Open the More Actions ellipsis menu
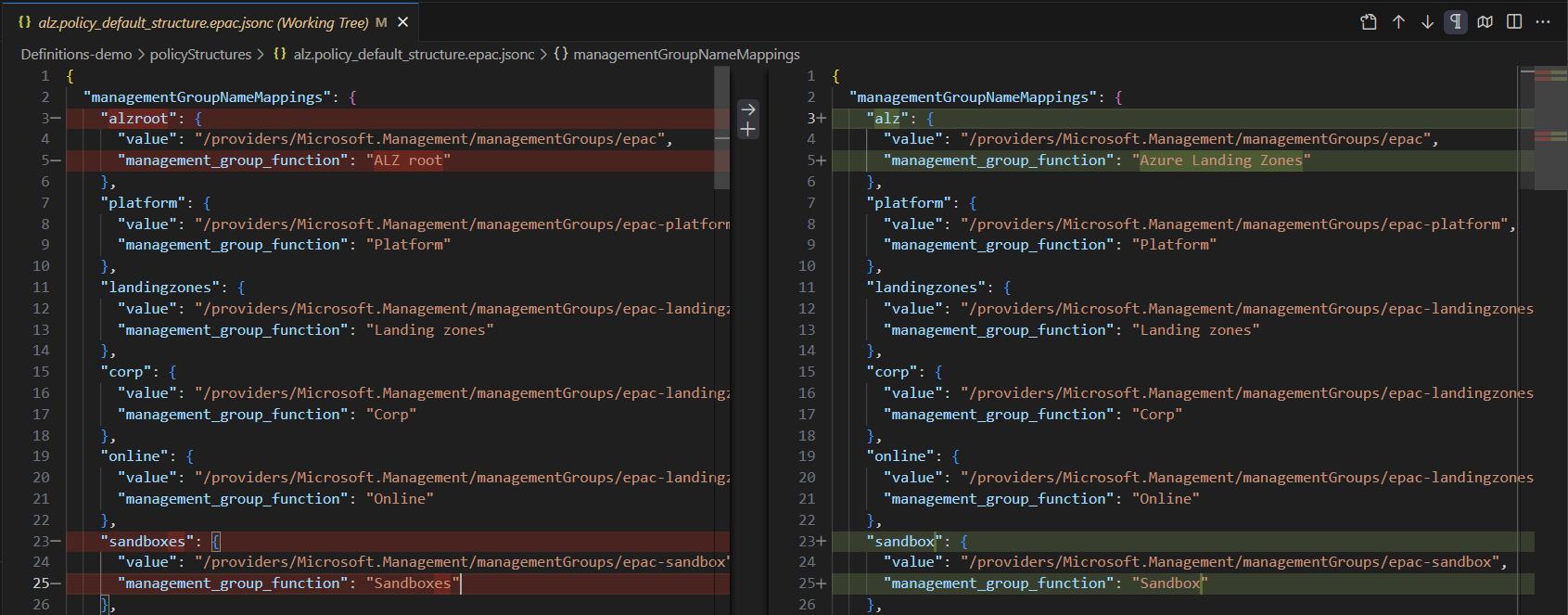Image resolution: width=1568 pixels, height=615 pixels. point(1543,22)
